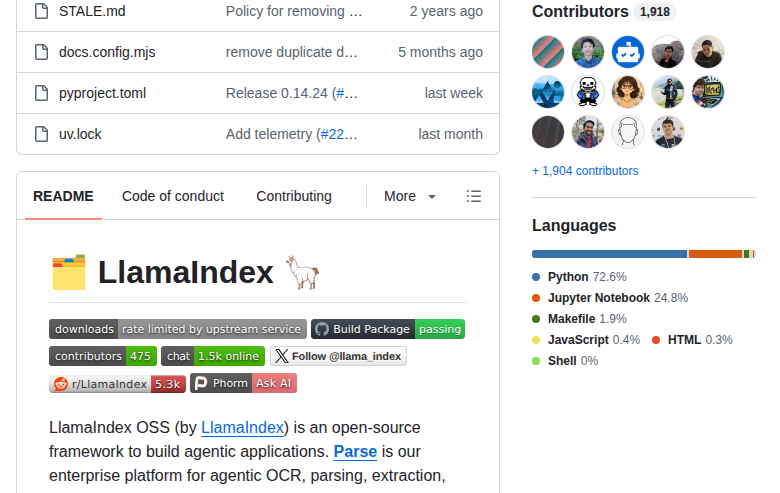Open the pyproject.toml file
This screenshot has width=780, height=493.
click(102, 93)
